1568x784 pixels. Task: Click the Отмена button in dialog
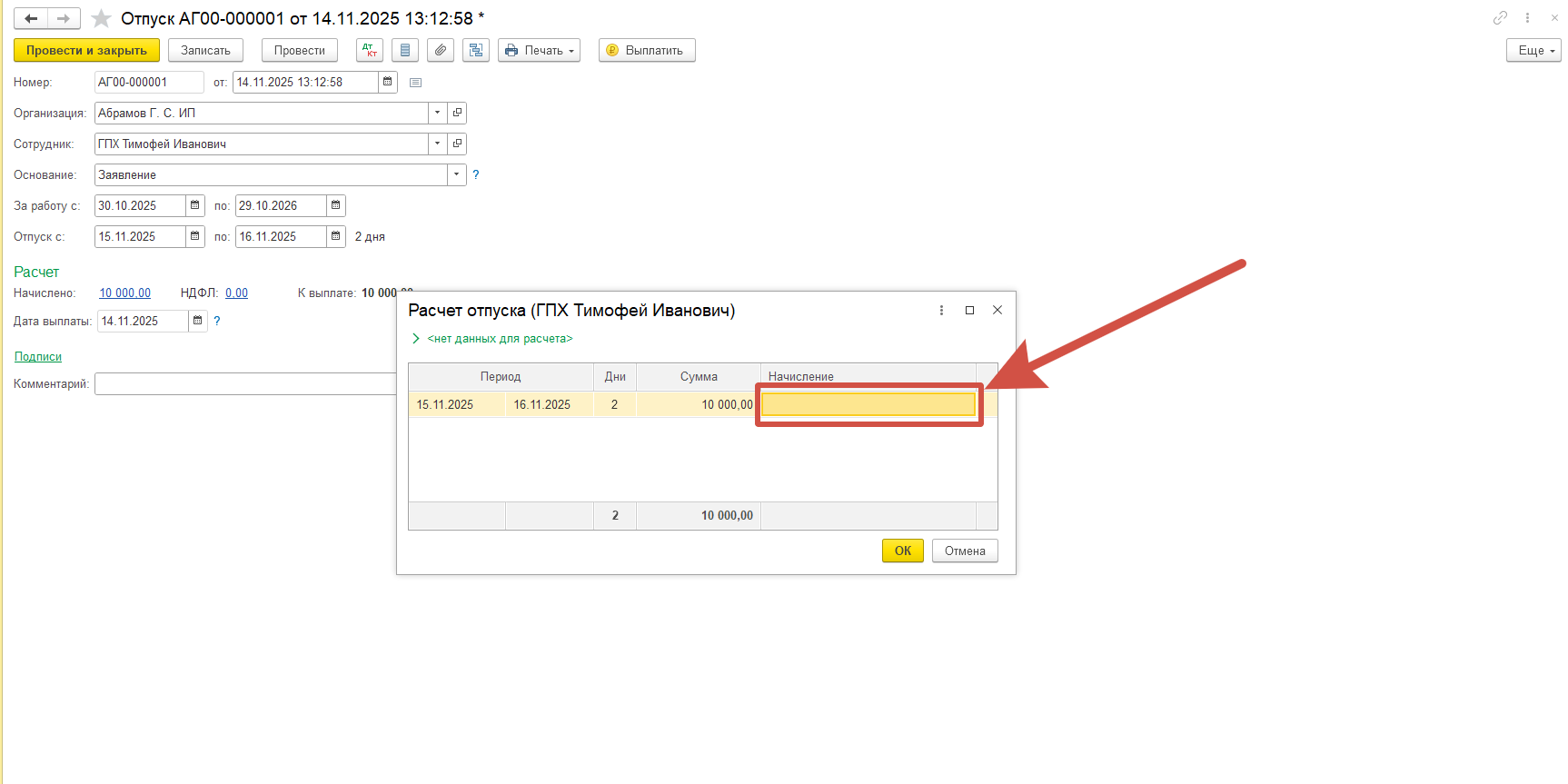click(964, 551)
